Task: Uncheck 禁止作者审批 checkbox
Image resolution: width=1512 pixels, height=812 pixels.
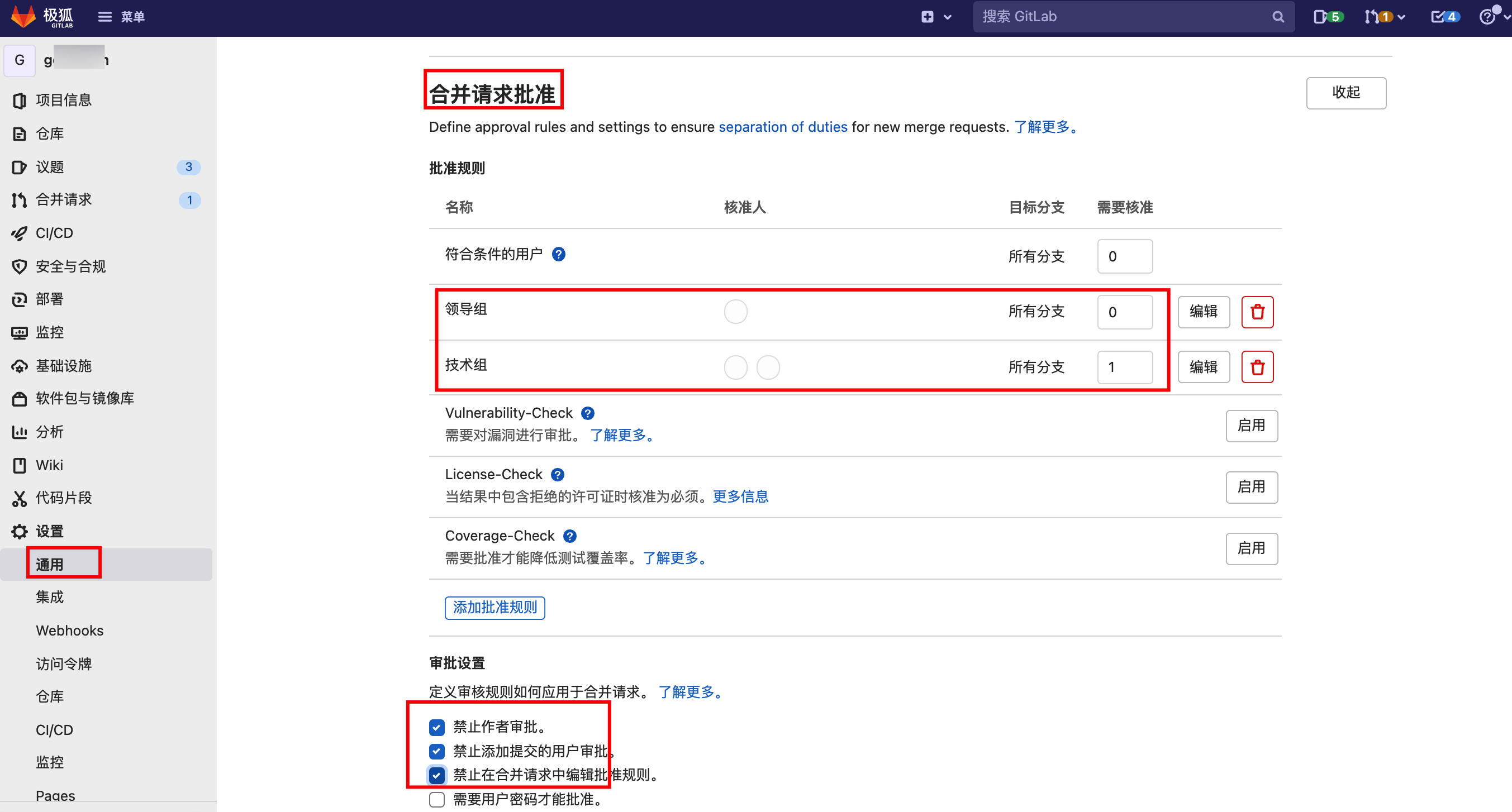Action: pyautogui.click(x=436, y=728)
